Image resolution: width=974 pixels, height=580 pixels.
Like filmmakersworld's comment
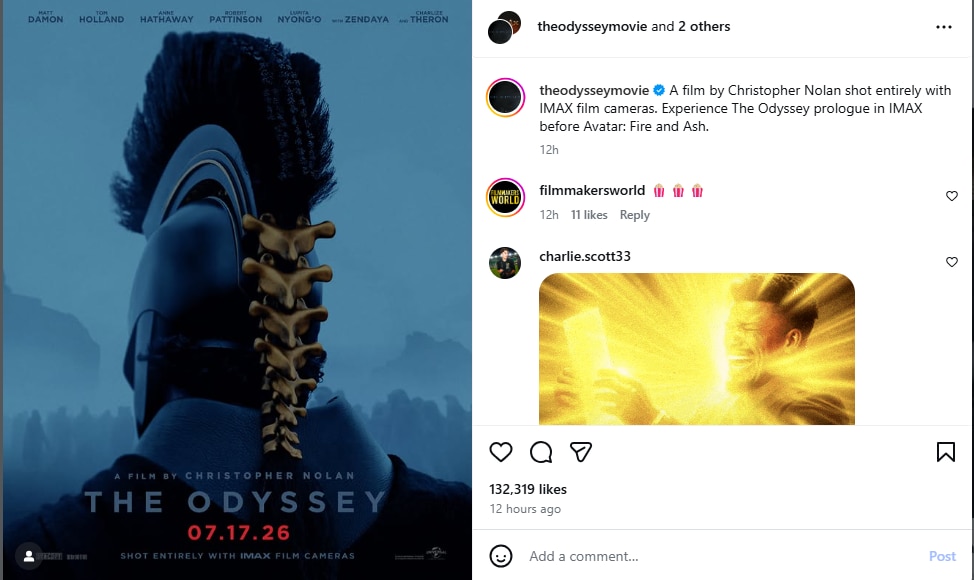point(952,196)
